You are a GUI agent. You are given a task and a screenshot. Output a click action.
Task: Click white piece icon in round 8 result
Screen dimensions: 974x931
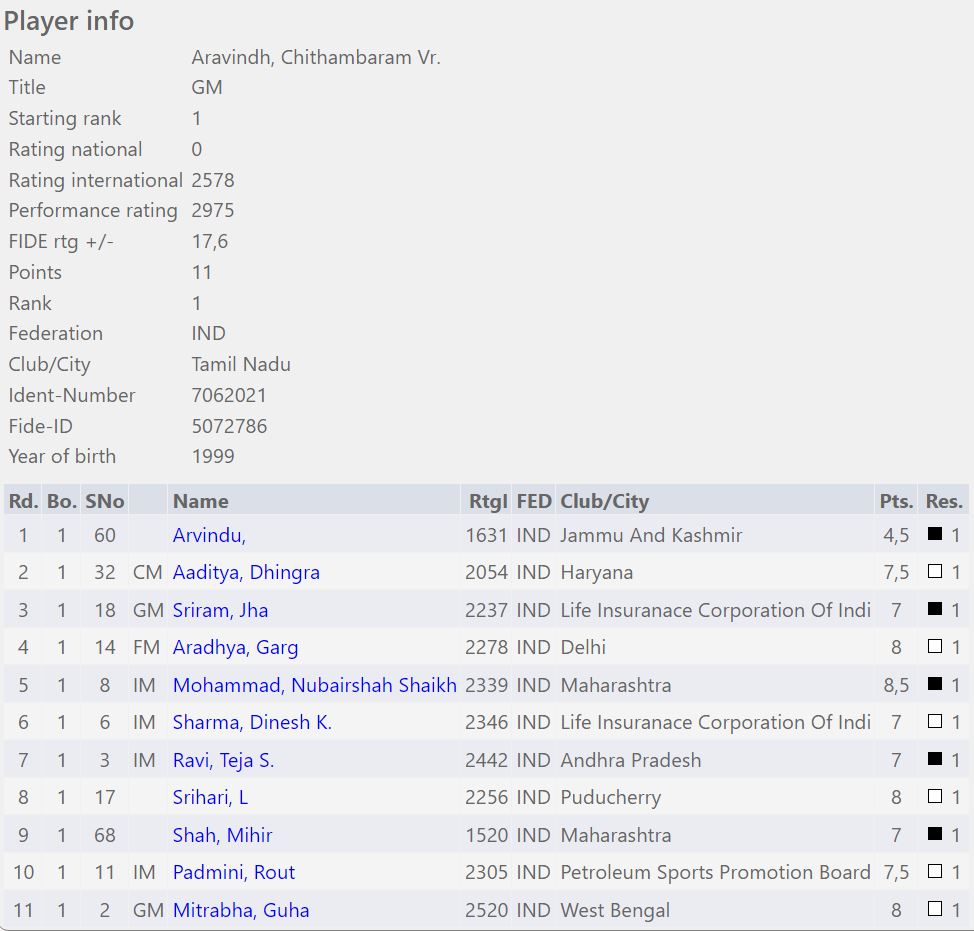[935, 798]
